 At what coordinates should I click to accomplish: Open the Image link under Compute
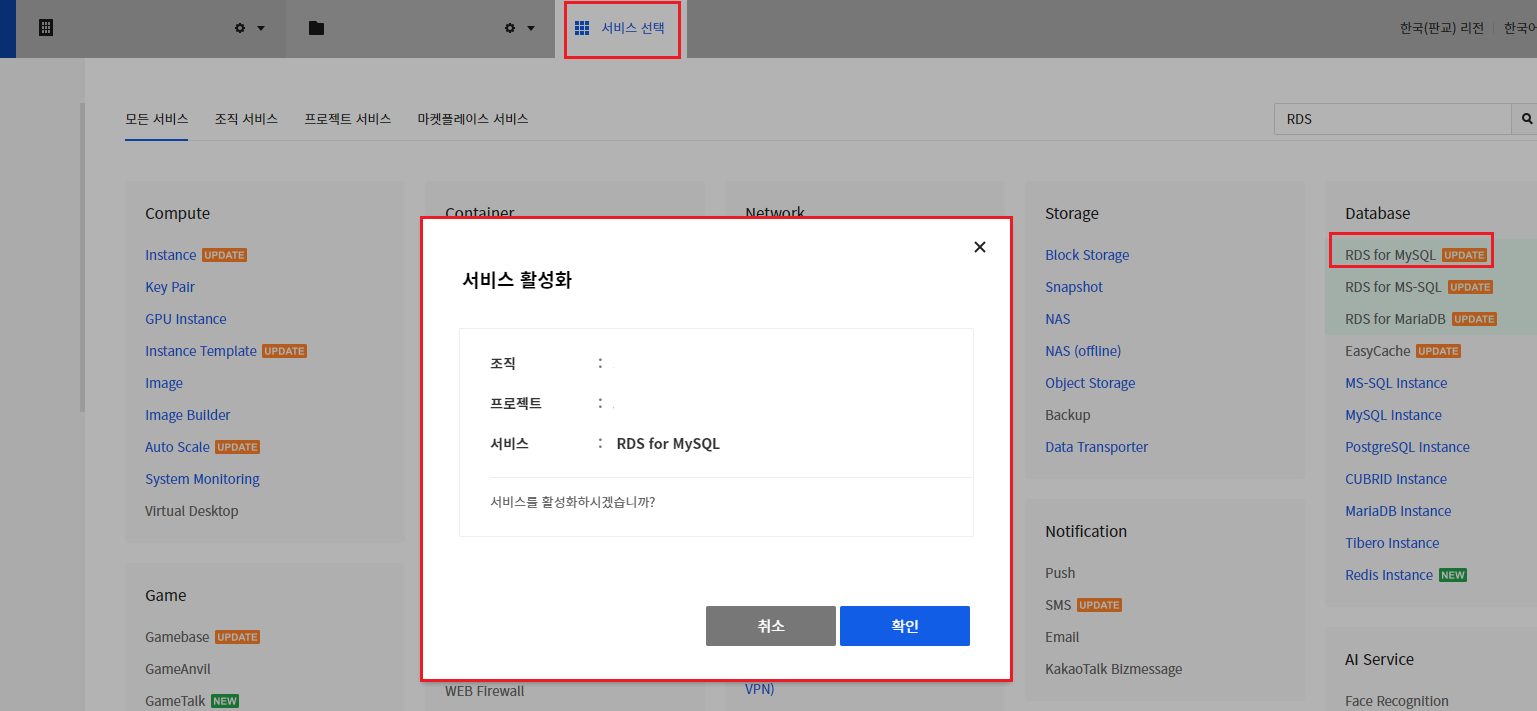pos(164,383)
